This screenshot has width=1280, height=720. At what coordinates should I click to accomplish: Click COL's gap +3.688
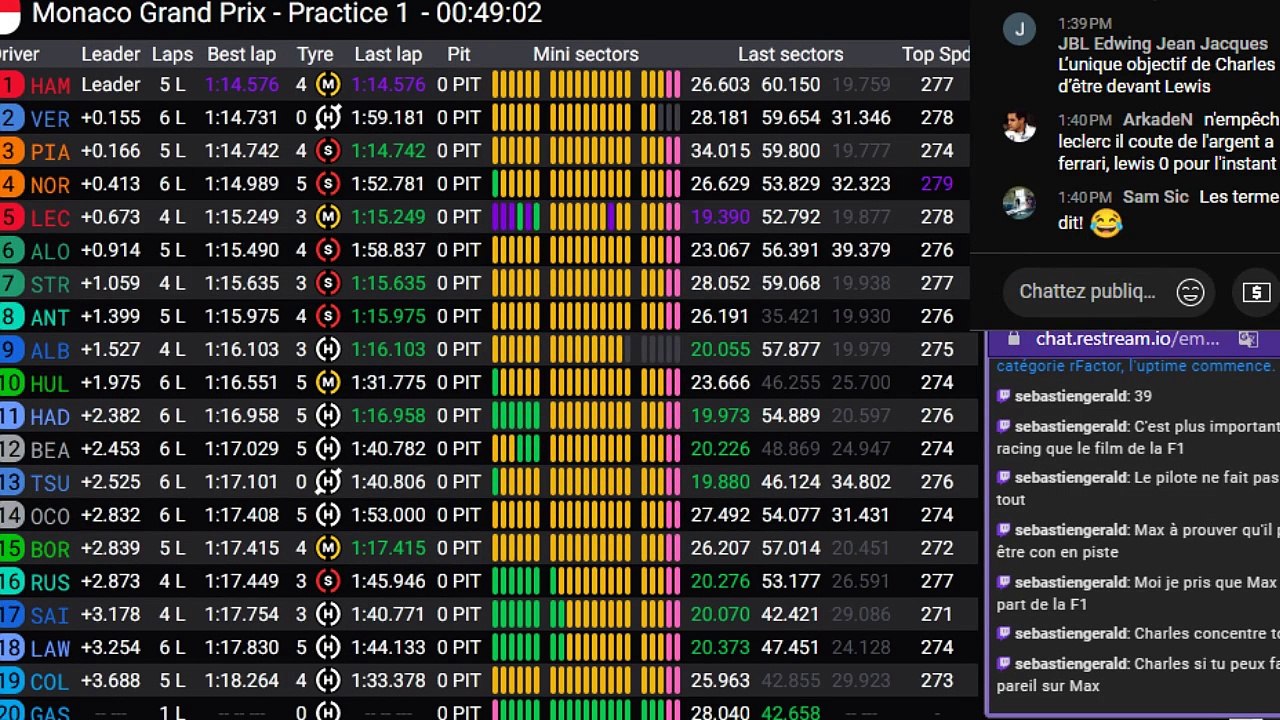click(110, 680)
